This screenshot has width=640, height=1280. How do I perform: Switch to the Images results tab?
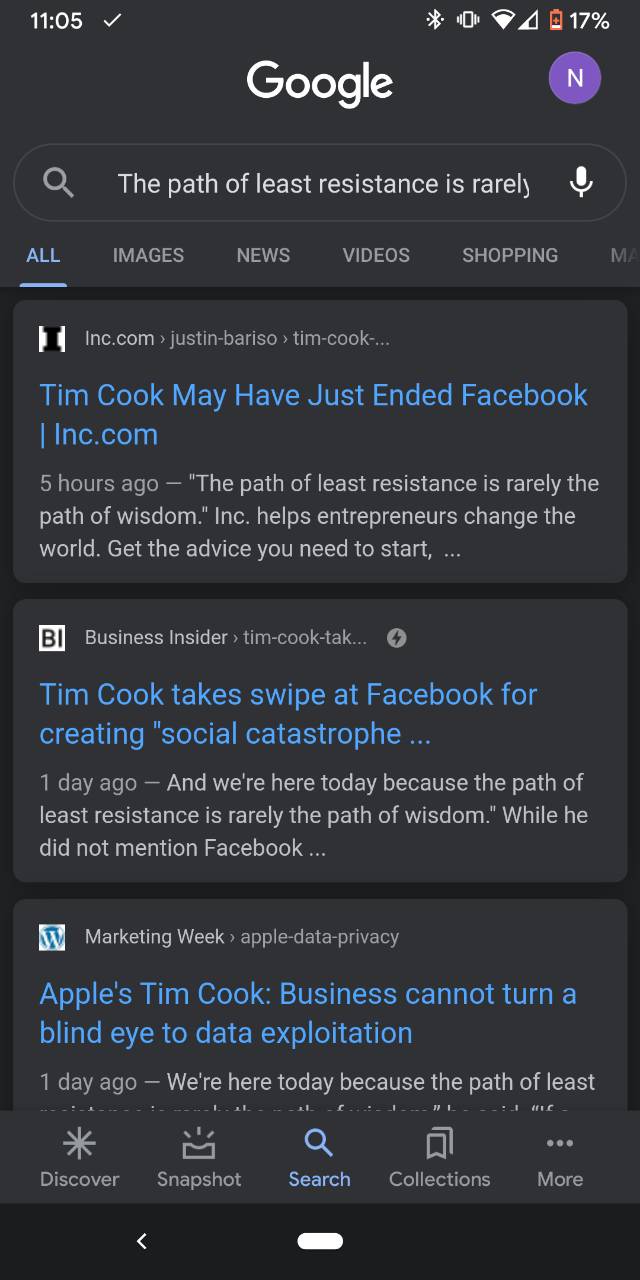[148, 255]
